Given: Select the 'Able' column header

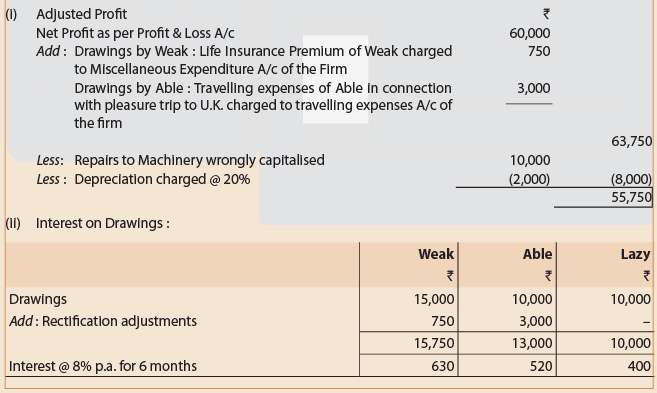Looking at the screenshot, I should pyautogui.click(x=537, y=254).
